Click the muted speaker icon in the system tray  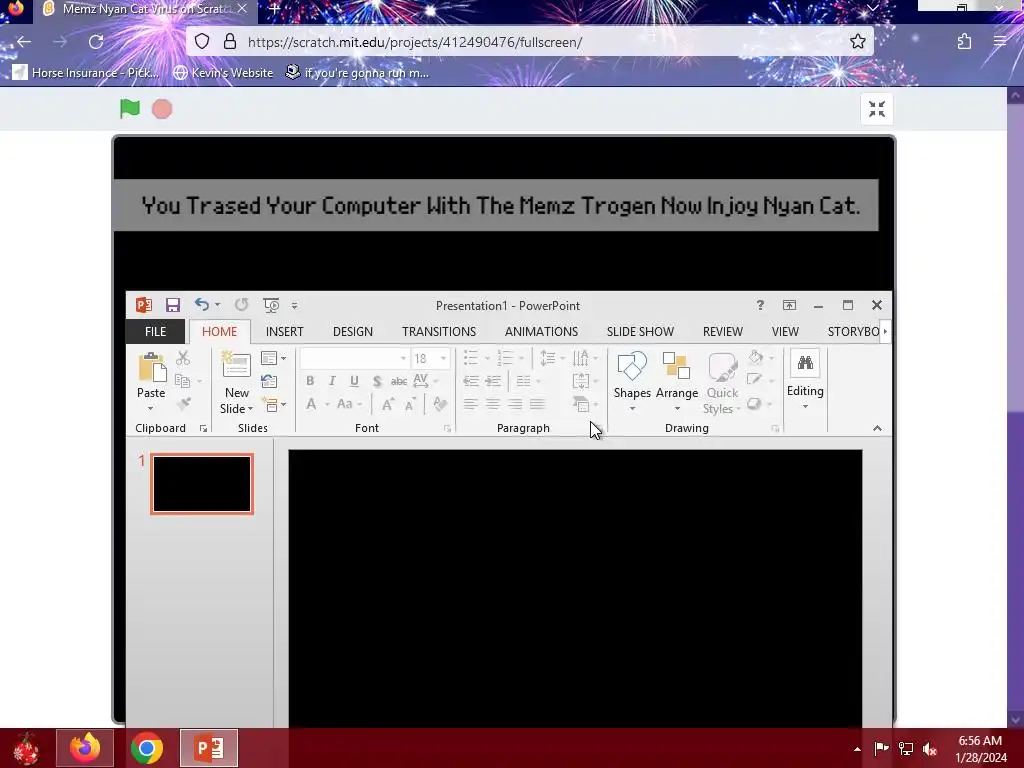(x=929, y=749)
